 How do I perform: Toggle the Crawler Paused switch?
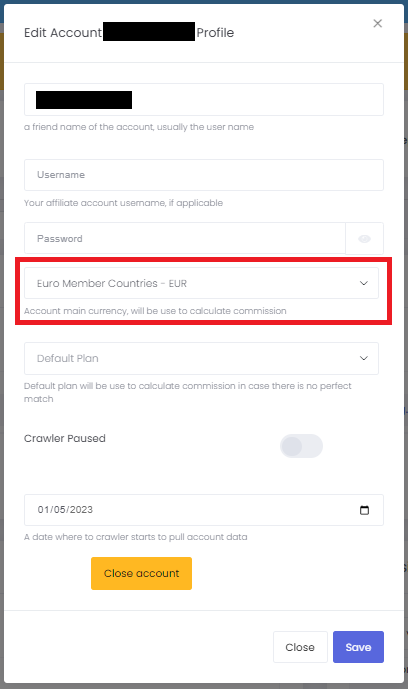[x=301, y=446]
